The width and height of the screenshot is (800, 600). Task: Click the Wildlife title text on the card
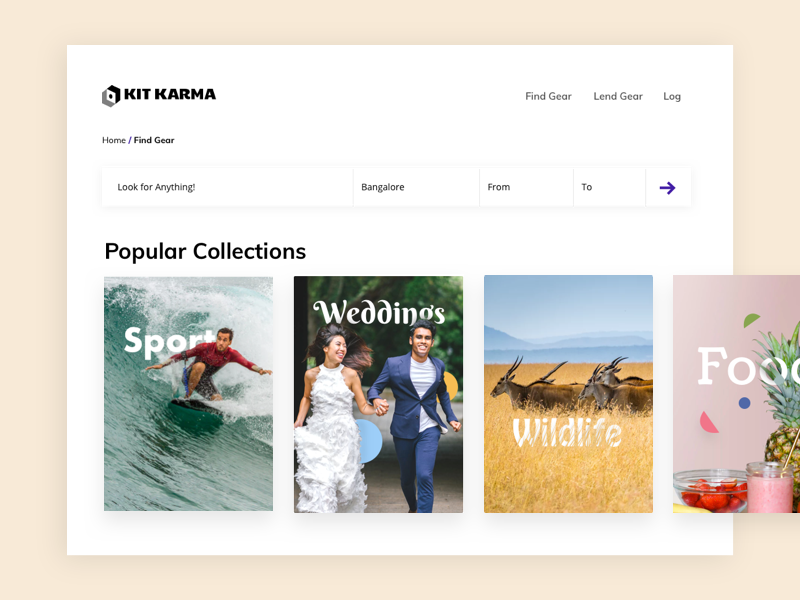tap(567, 433)
